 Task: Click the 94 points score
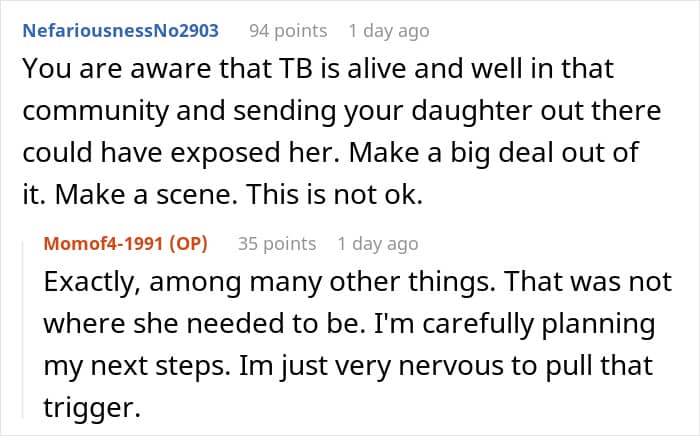click(x=288, y=31)
